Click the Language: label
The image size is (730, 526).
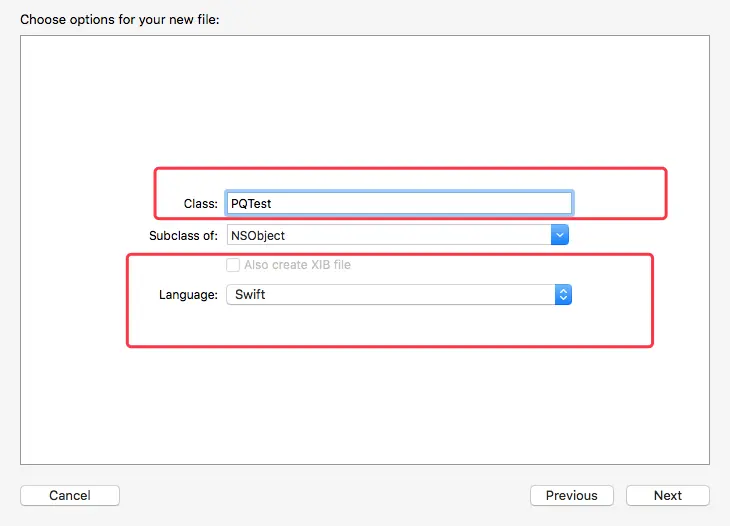click(x=188, y=295)
